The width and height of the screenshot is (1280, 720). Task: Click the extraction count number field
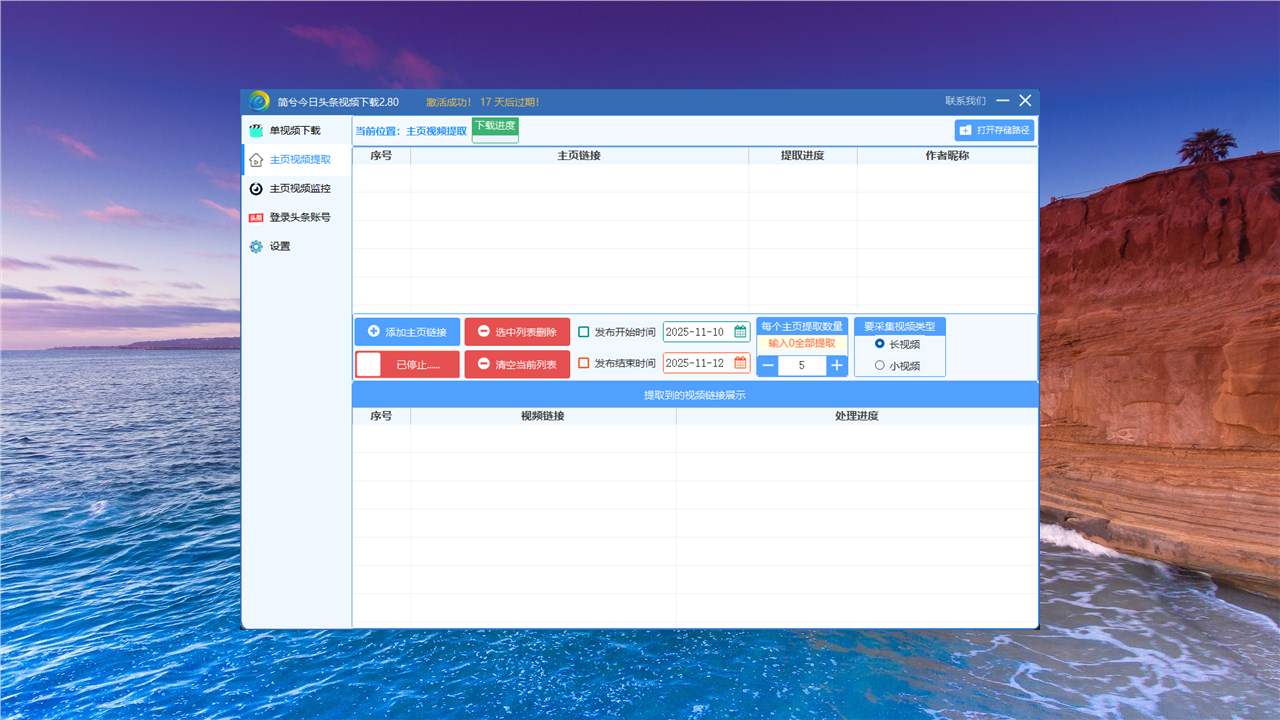point(802,366)
